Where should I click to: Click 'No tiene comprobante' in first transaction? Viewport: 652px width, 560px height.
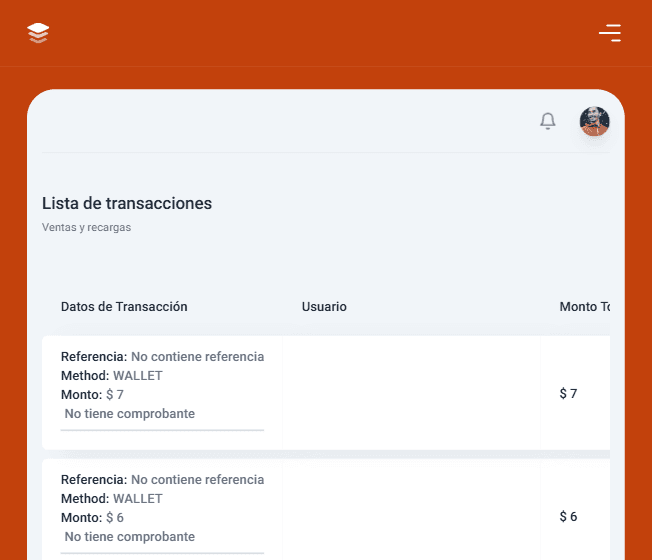tap(130, 414)
